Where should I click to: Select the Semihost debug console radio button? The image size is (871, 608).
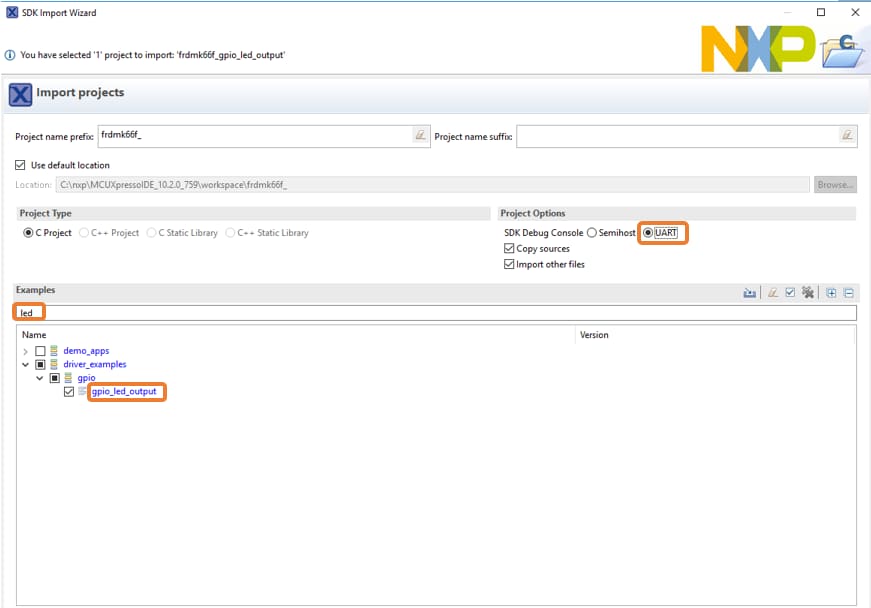(592, 233)
